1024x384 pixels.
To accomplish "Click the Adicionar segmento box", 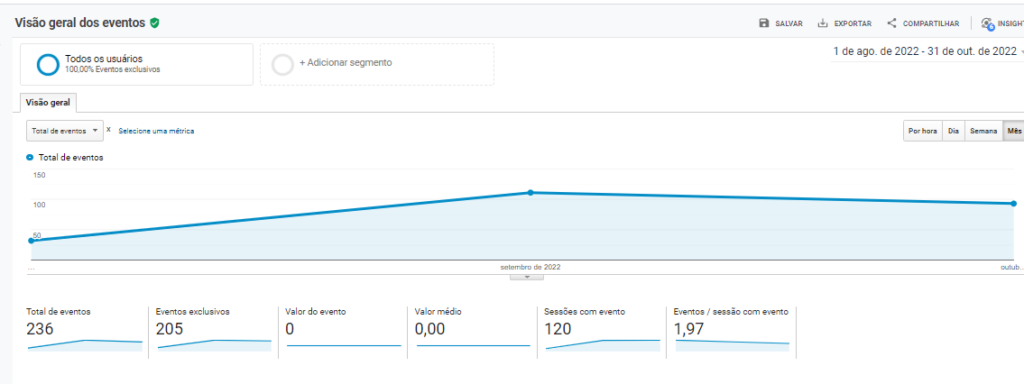I will click(x=377, y=64).
